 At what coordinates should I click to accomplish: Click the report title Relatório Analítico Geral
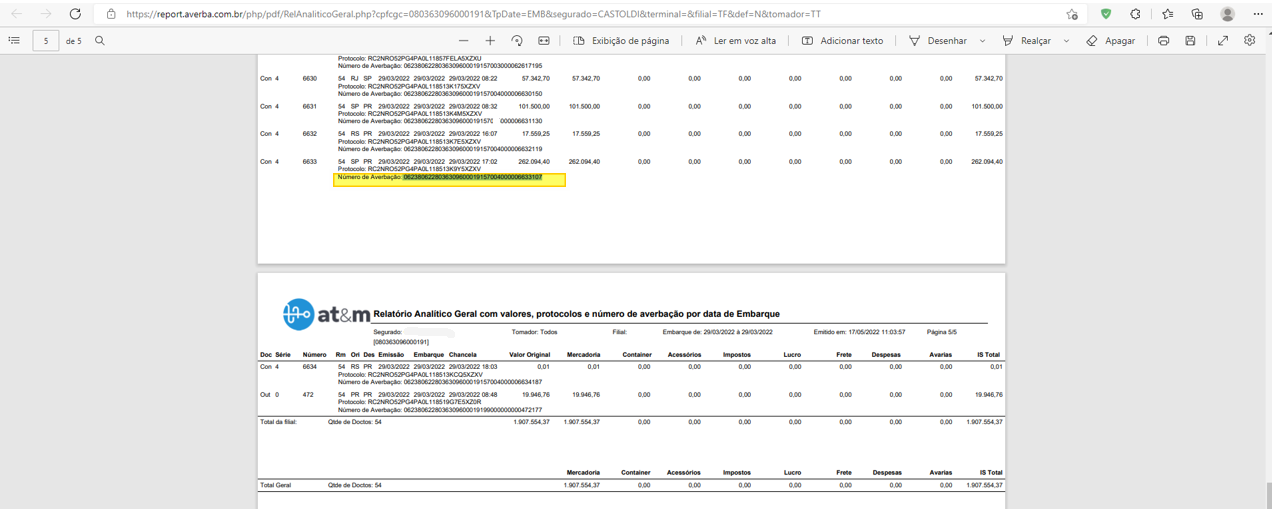[576, 314]
